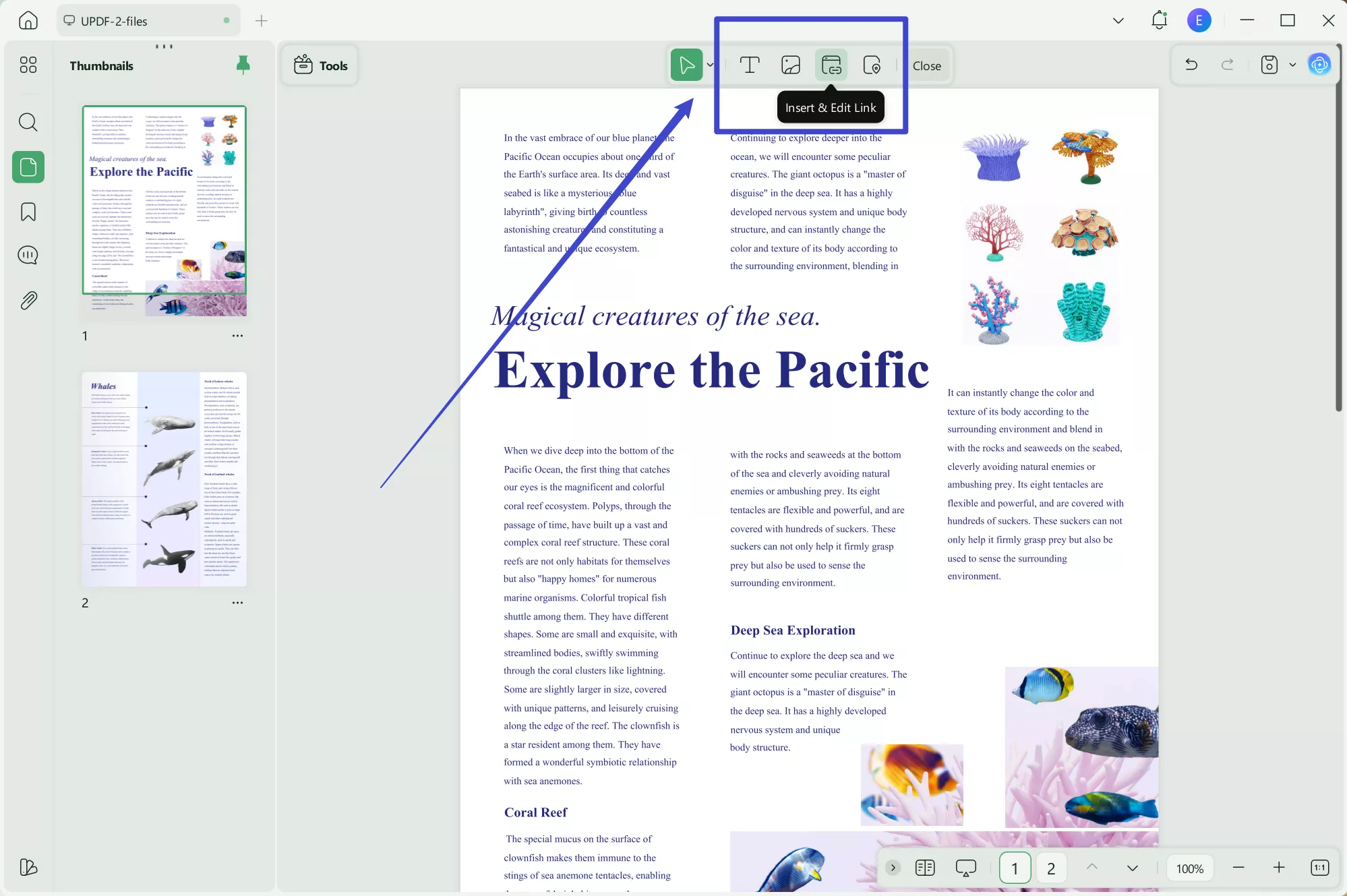
Task: Switch to the UPDF-2-files tab
Action: click(114, 21)
